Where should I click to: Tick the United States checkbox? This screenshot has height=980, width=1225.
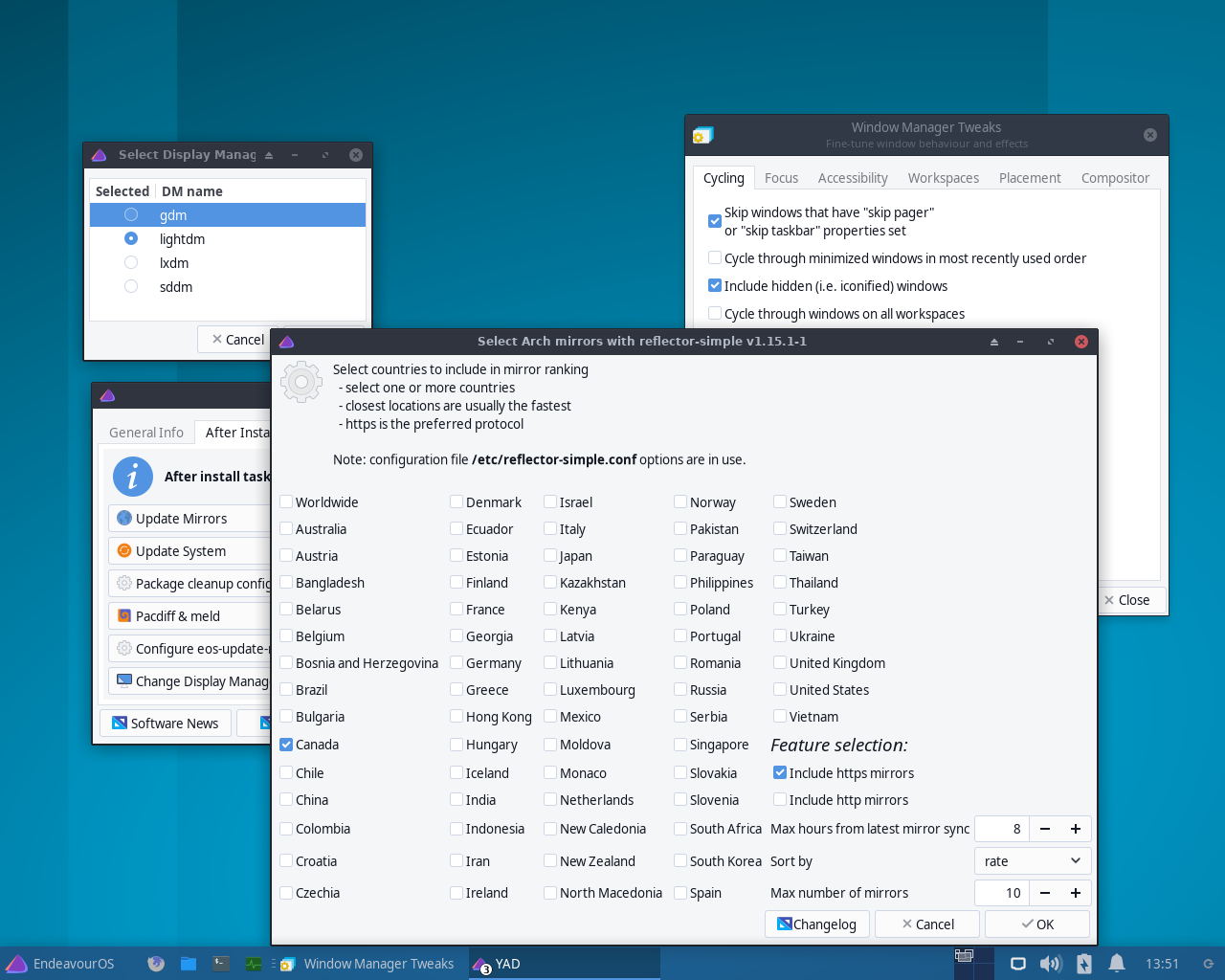tap(780, 689)
